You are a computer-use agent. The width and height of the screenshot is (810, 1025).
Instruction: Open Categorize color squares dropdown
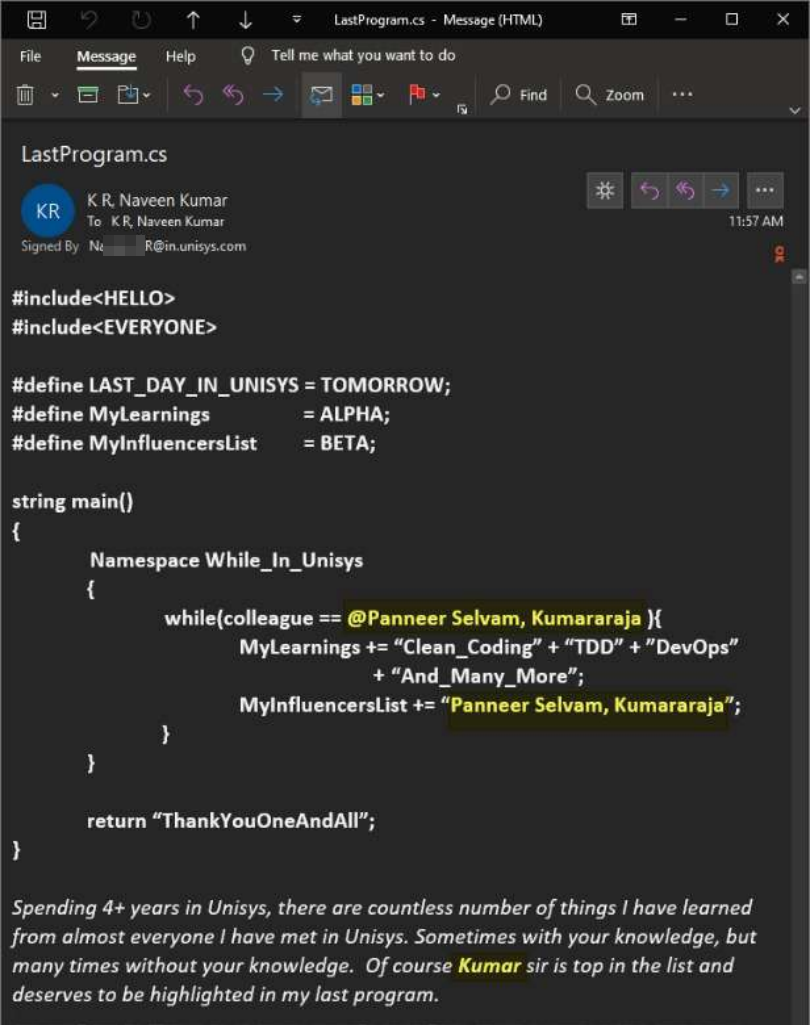coord(367,95)
